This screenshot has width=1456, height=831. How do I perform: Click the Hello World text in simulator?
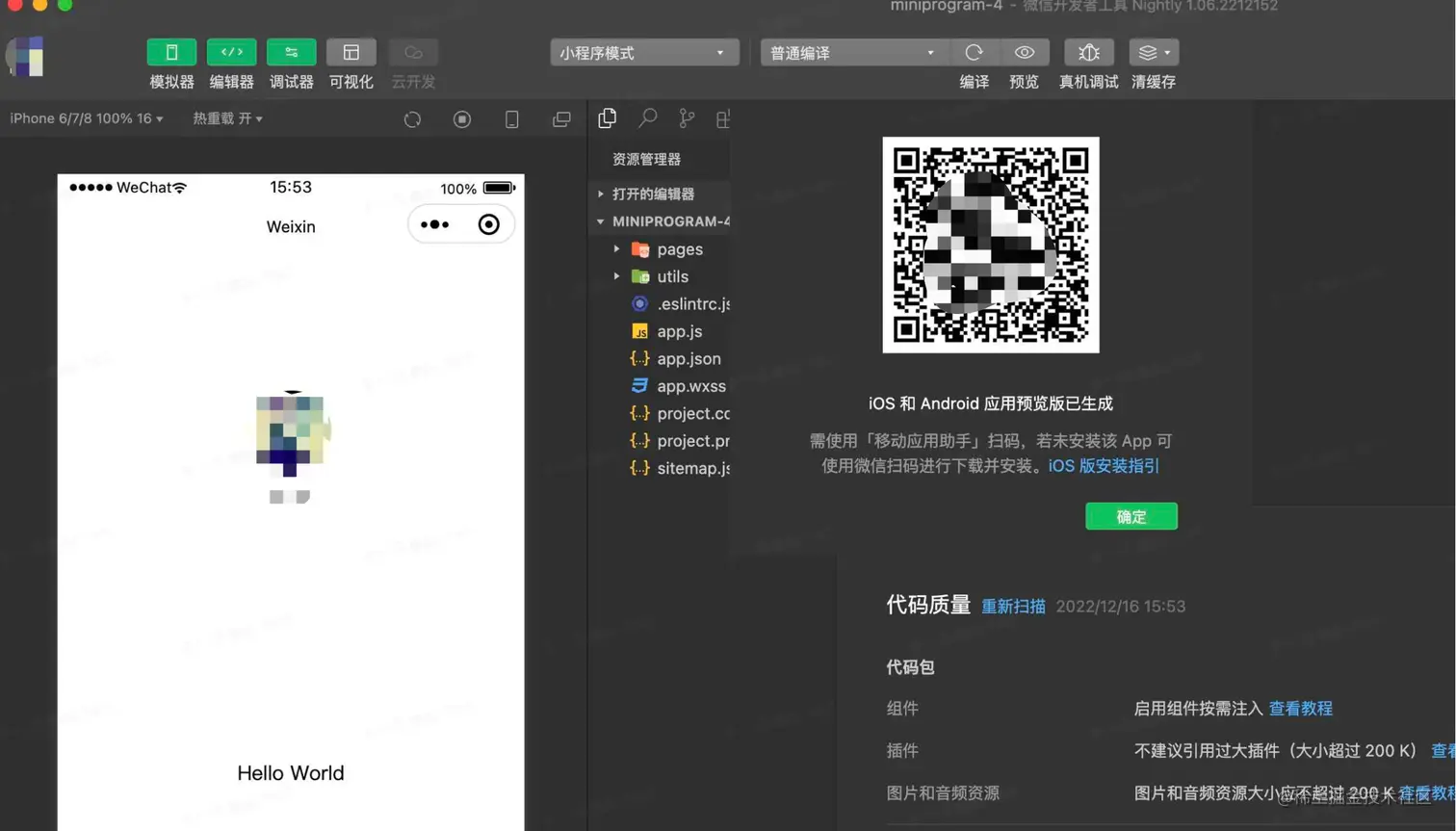(291, 773)
